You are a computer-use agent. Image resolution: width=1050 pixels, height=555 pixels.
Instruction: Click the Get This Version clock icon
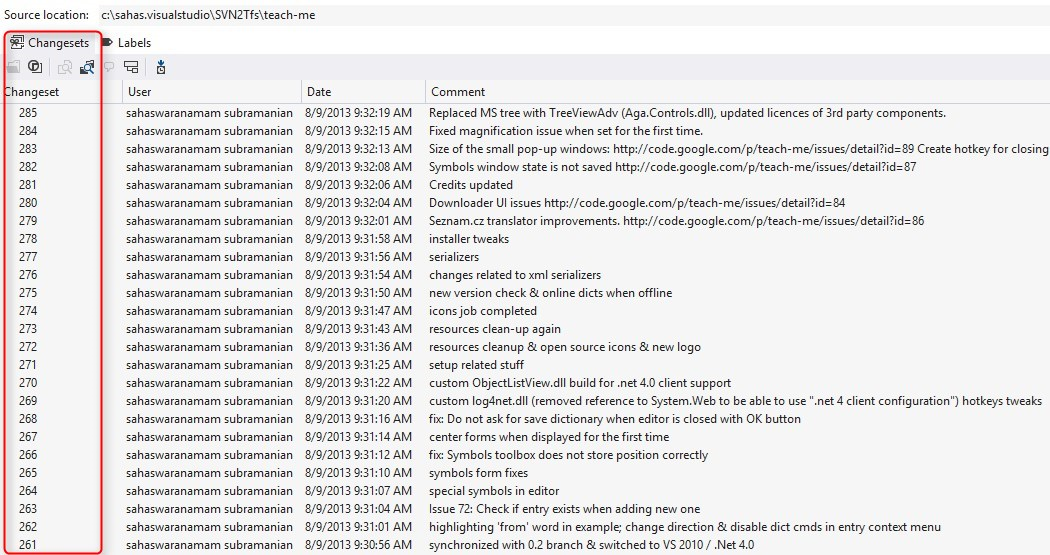pyautogui.click(x=161, y=67)
